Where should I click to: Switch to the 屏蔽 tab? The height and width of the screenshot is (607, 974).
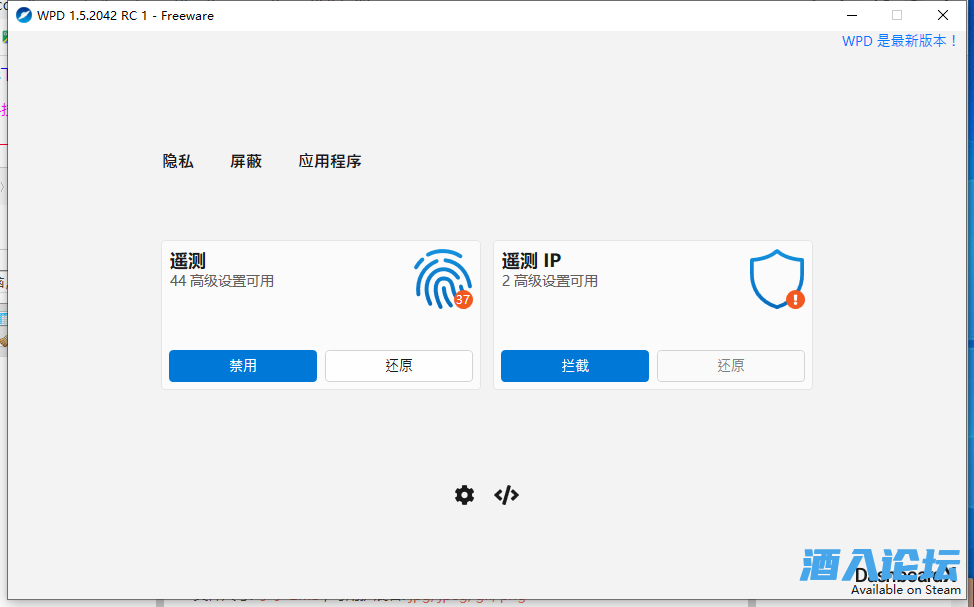click(246, 162)
